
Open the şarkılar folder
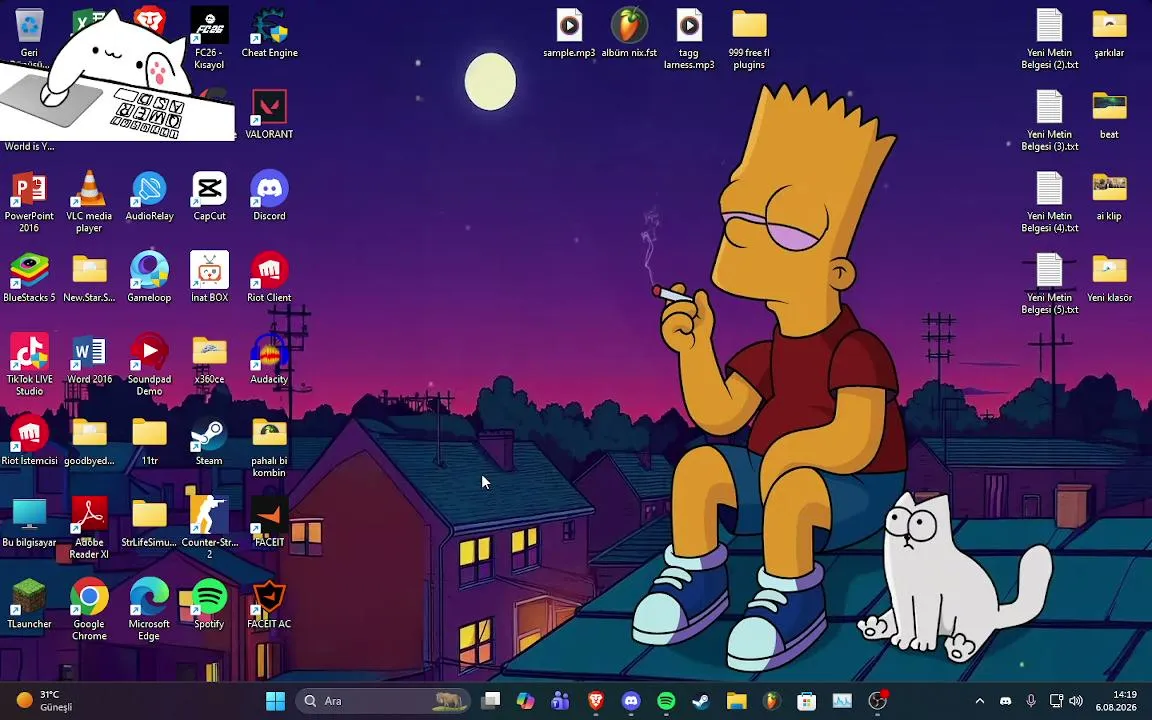[x=1109, y=33]
